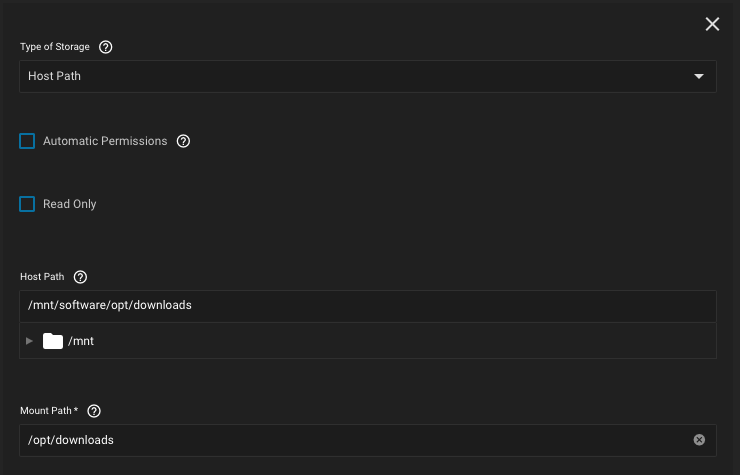Image resolution: width=740 pixels, height=475 pixels.
Task: Clear the Mount Path field
Action: [x=699, y=440]
